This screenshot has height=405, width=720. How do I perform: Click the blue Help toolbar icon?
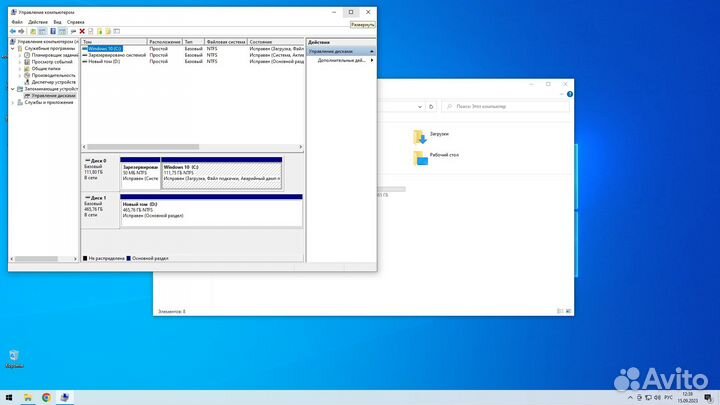[53, 31]
